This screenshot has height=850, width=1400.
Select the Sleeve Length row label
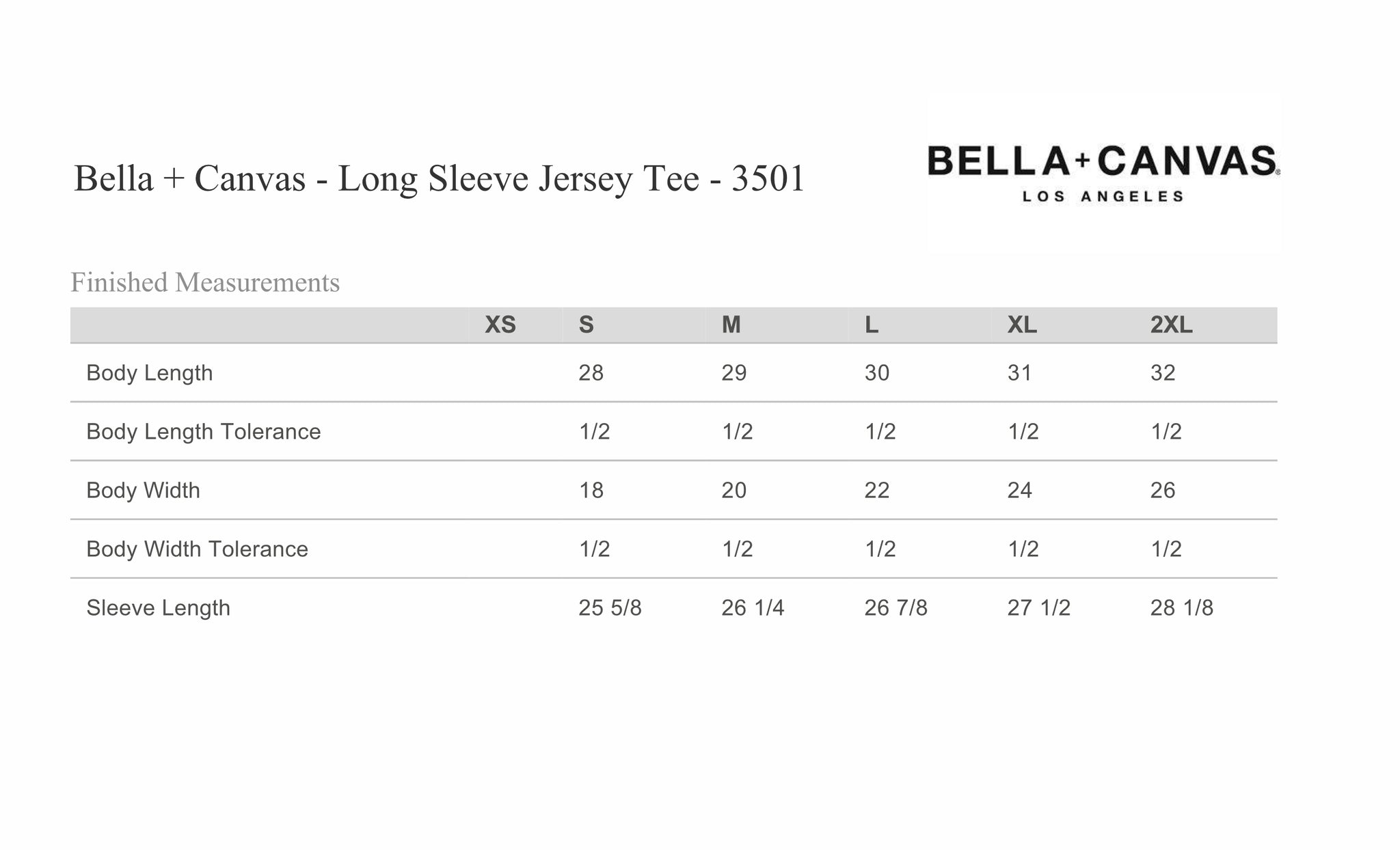(x=158, y=608)
